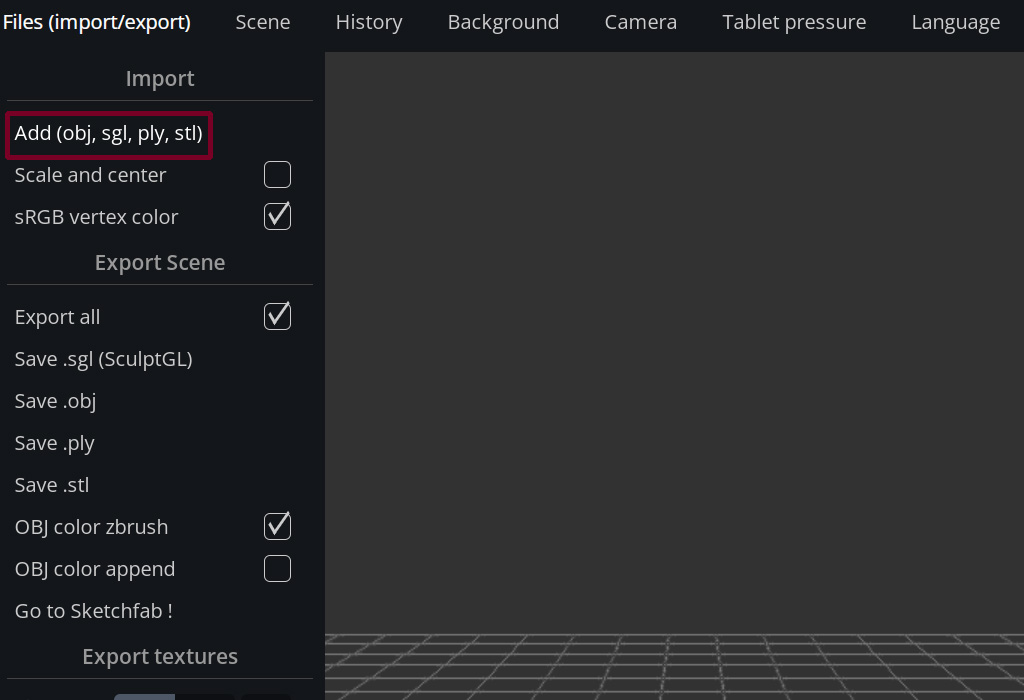Disable OBJ color zbrush option
Screen dimensions: 1024x700
(277, 527)
